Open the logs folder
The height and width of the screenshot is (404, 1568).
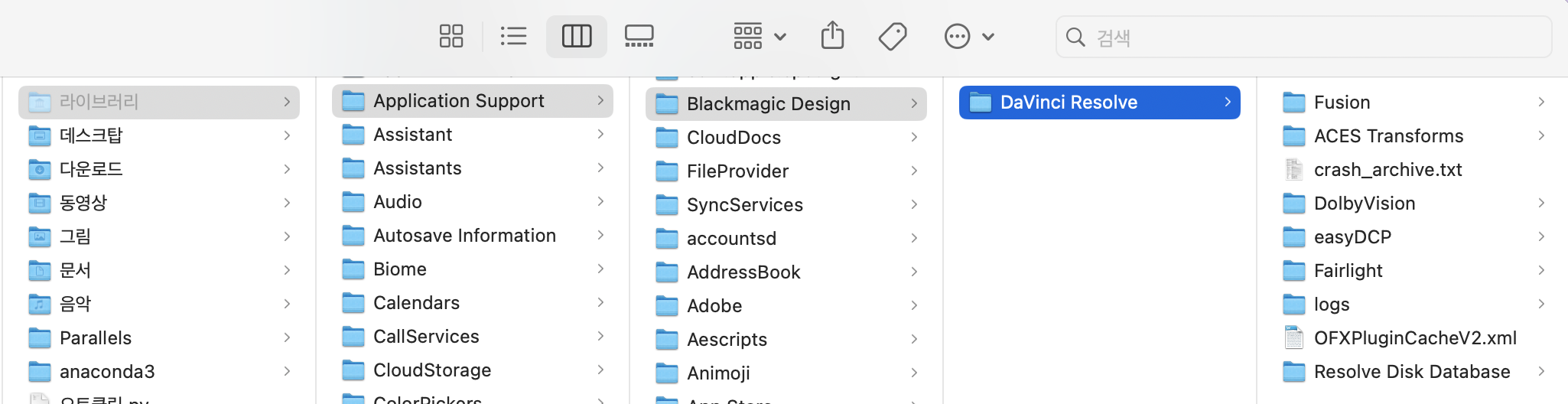[x=1413, y=304]
